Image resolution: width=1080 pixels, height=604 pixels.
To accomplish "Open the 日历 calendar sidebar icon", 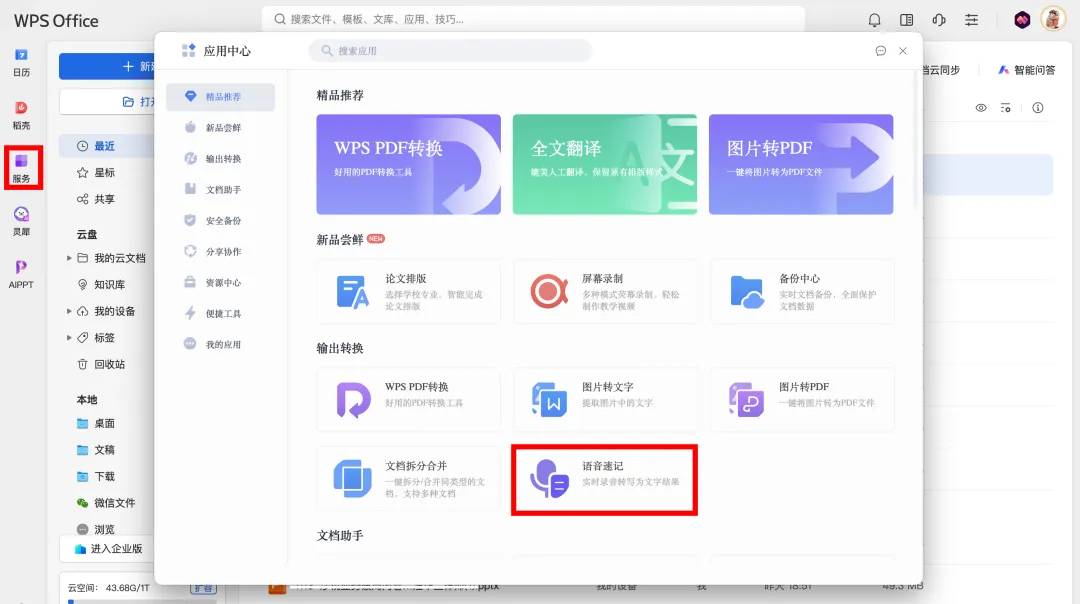I will point(21,63).
